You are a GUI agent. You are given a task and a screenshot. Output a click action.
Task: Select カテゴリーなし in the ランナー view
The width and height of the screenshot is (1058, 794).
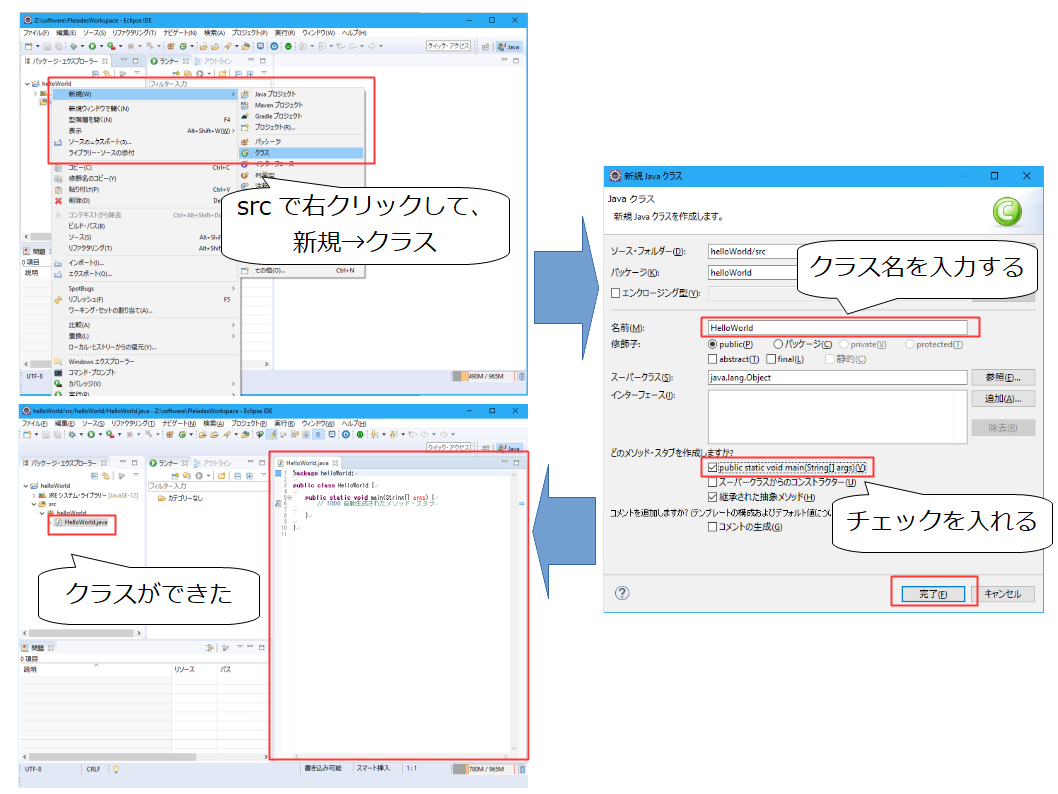[180, 498]
